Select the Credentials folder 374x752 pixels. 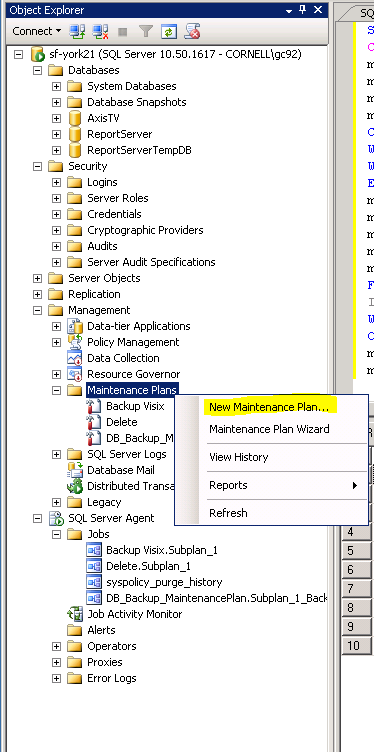(x=114, y=214)
